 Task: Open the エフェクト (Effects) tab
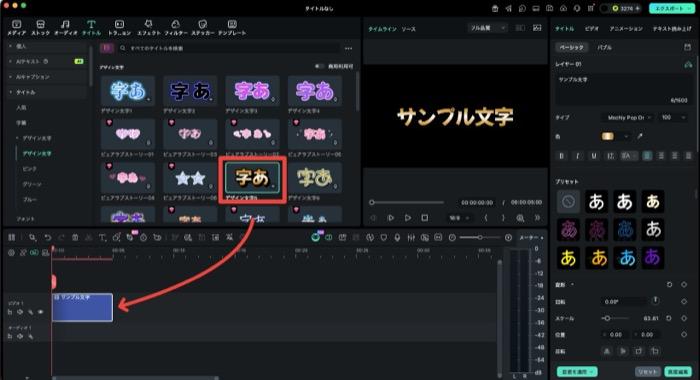(x=148, y=28)
